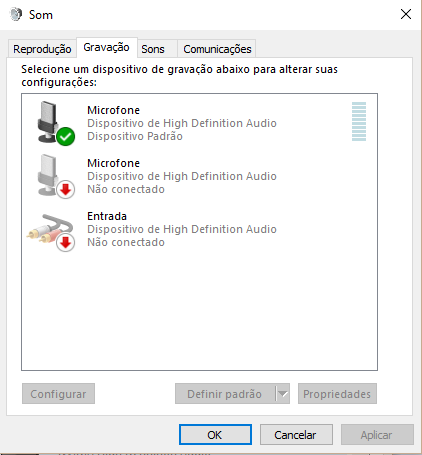Open the Comunicações tab

coord(217,49)
